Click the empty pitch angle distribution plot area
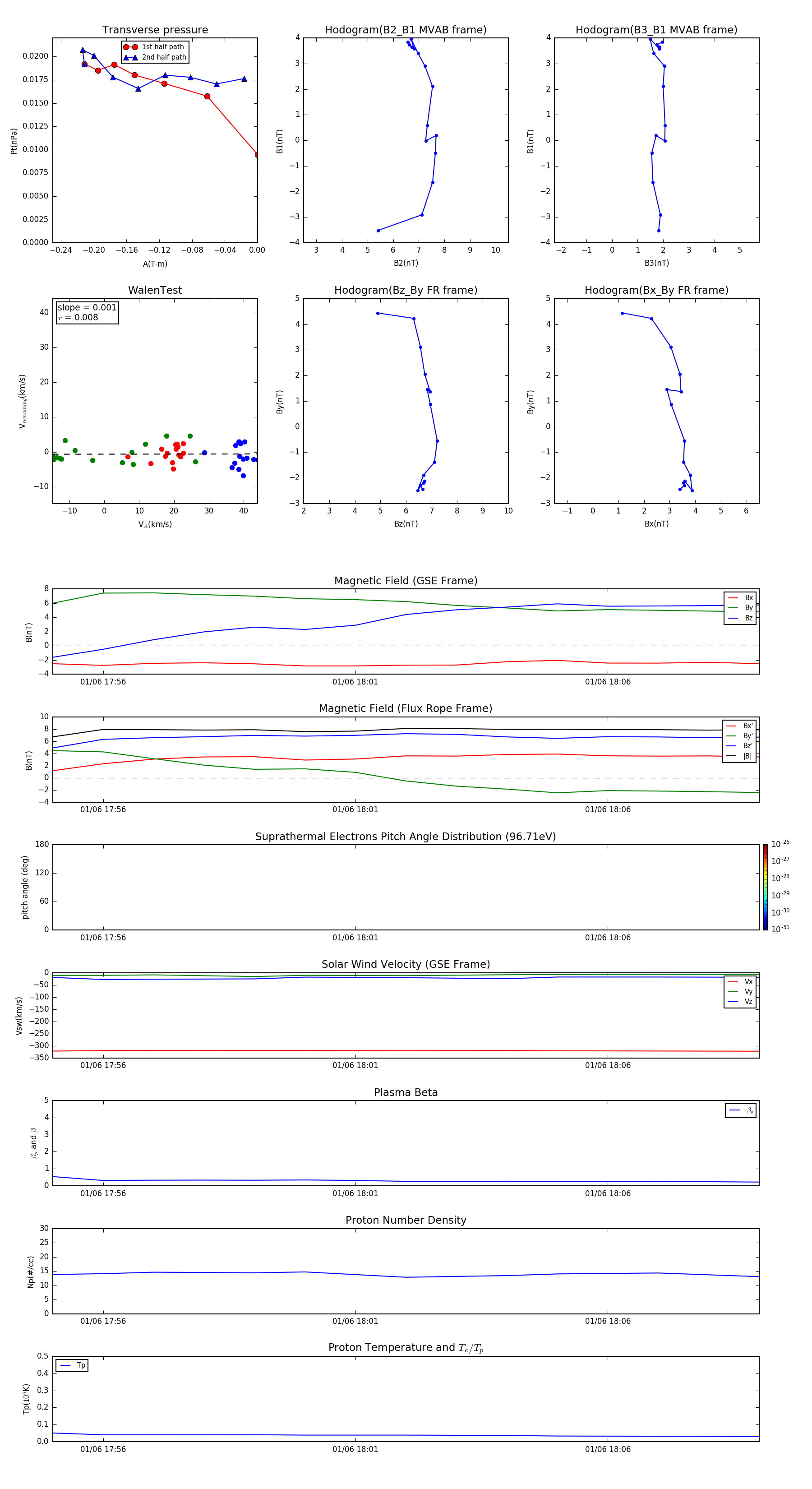The height and width of the screenshot is (1489, 812). (406, 887)
